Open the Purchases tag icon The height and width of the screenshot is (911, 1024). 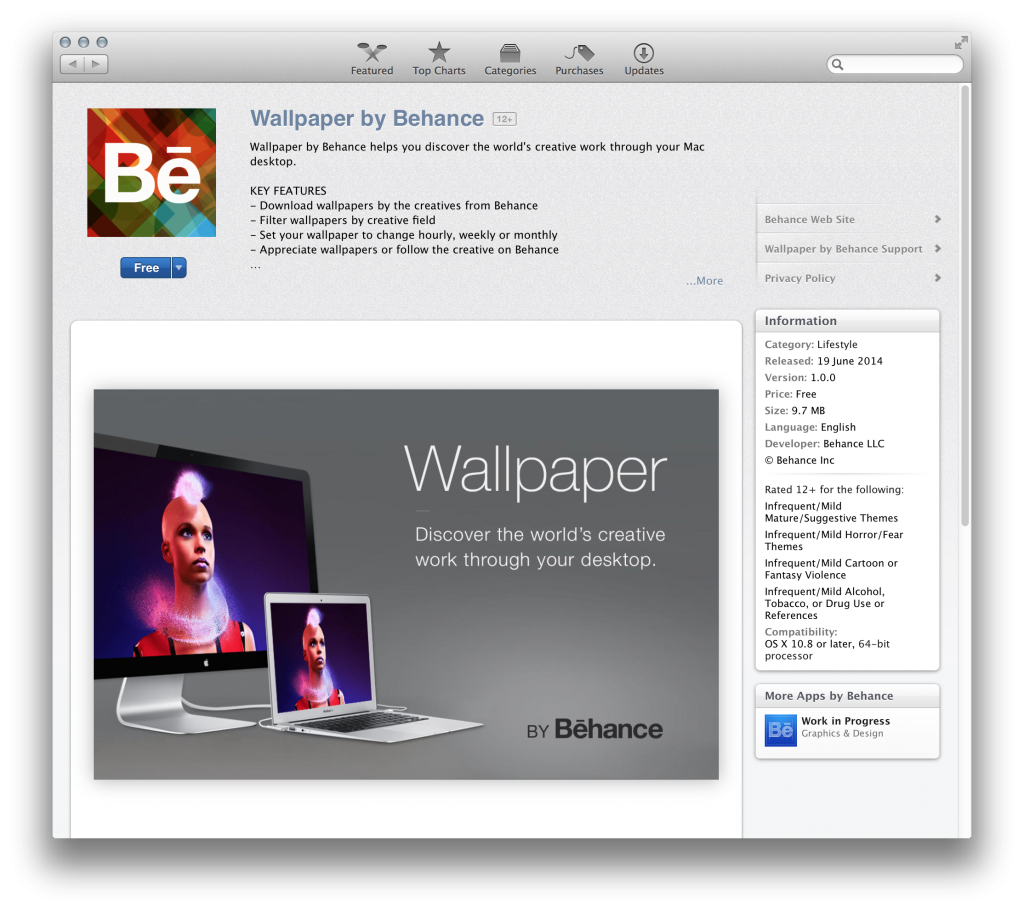tap(579, 53)
